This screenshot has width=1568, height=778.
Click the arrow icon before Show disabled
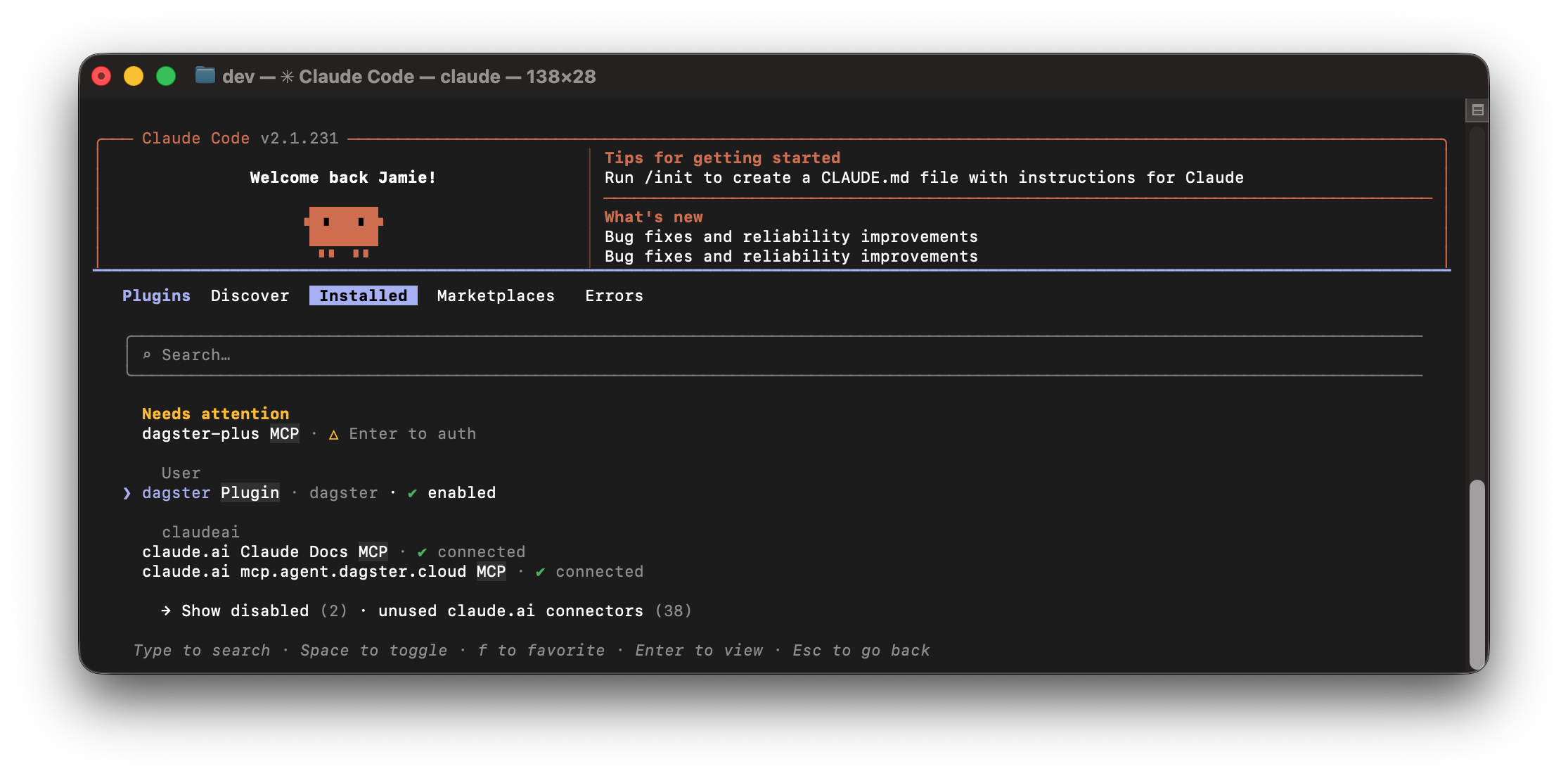(x=166, y=611)
